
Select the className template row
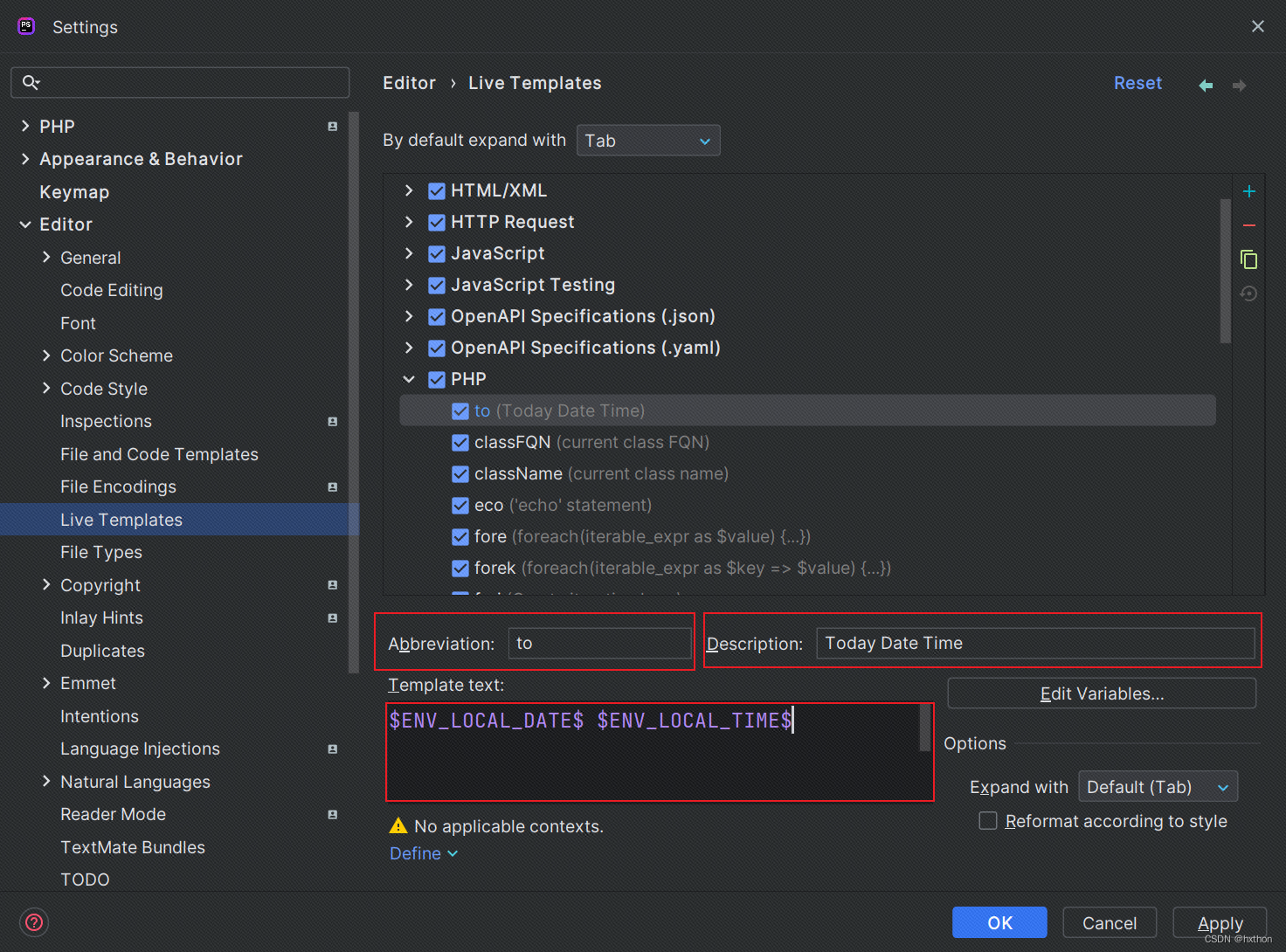[808, 473]
